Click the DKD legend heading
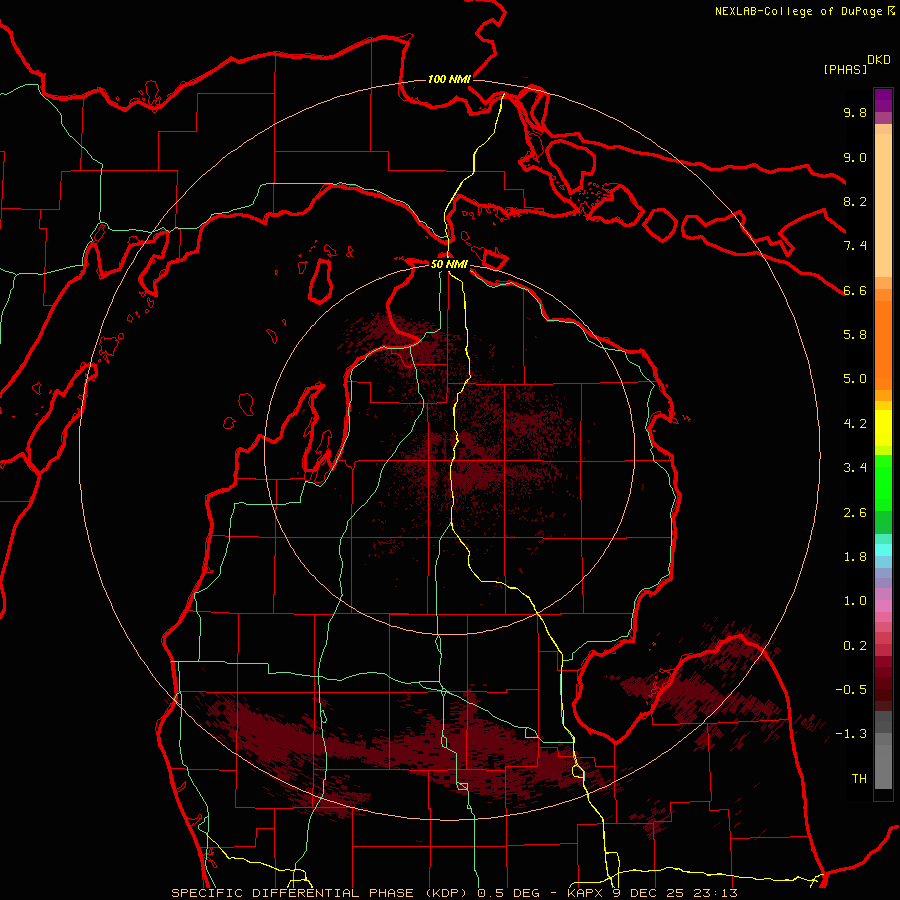This screenshot has height=900, width=900. tap(879, 60)
